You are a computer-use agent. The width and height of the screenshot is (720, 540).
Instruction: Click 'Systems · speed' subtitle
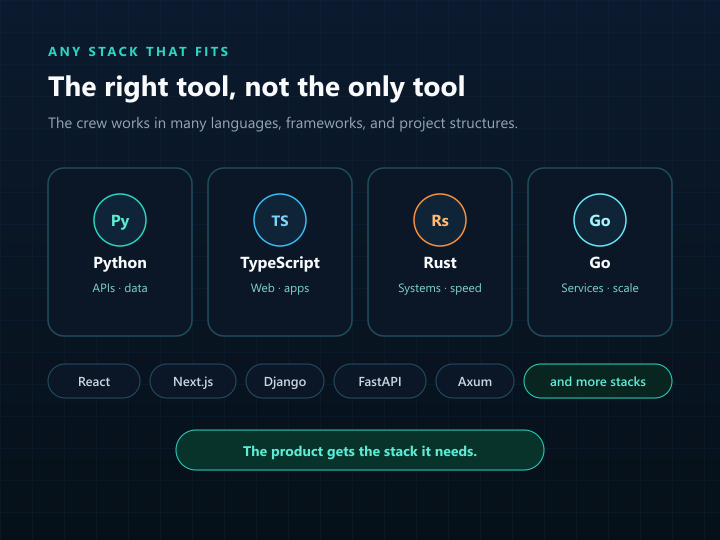pyautogui.click(x=440, y=288)
